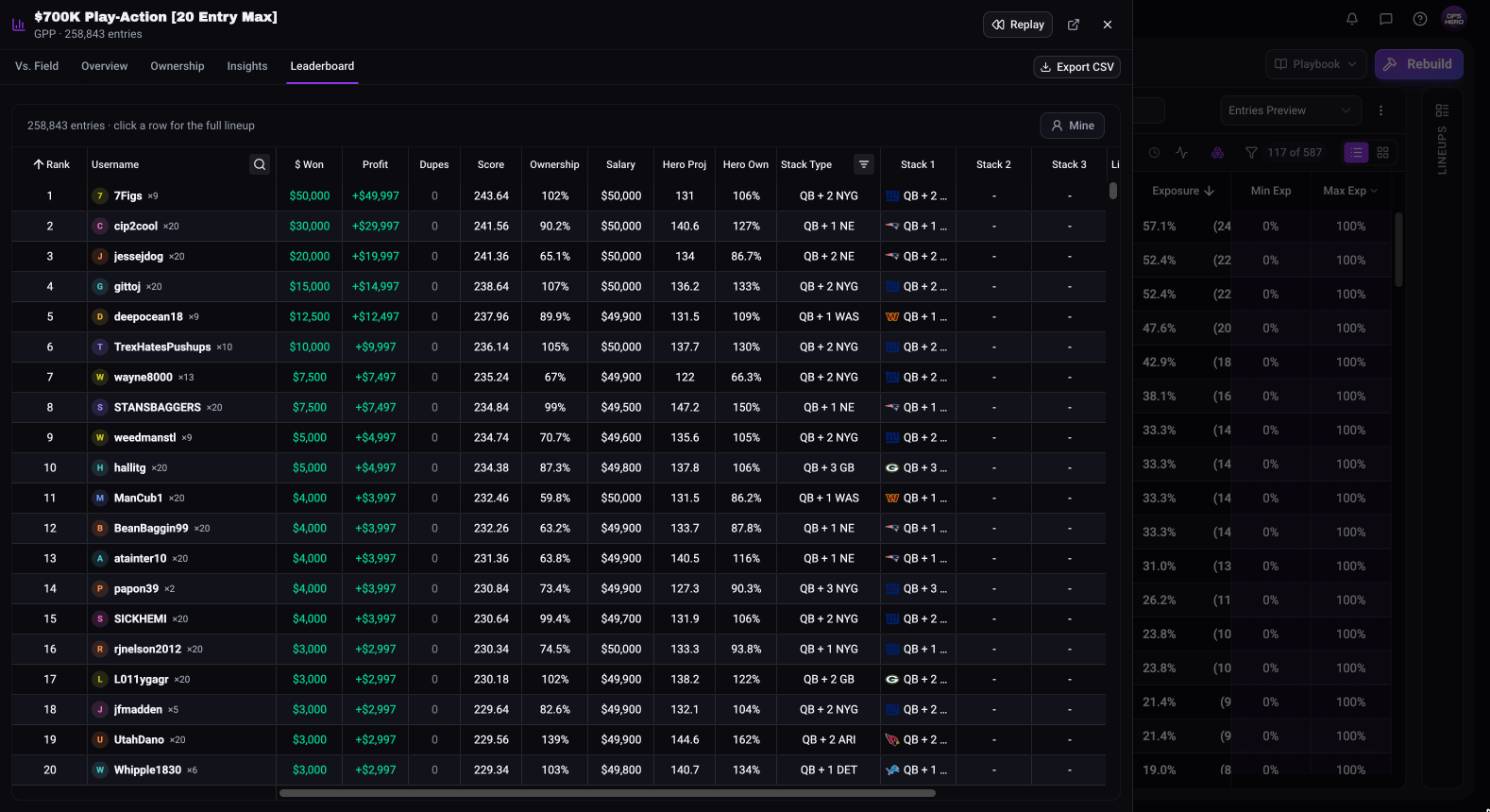
Task: Click the Score column header
Action: point(491,164)
